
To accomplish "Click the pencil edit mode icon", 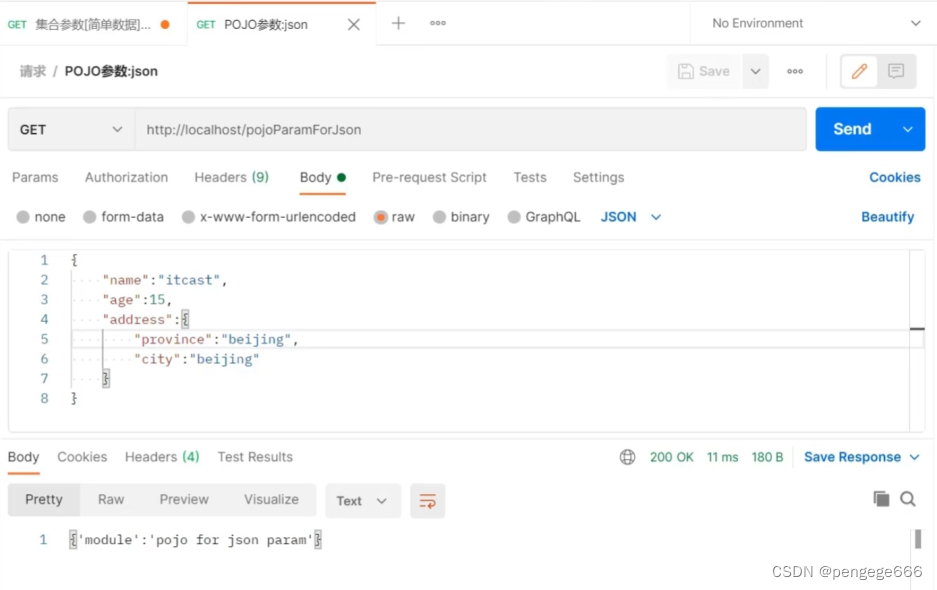I will (859, 71).
